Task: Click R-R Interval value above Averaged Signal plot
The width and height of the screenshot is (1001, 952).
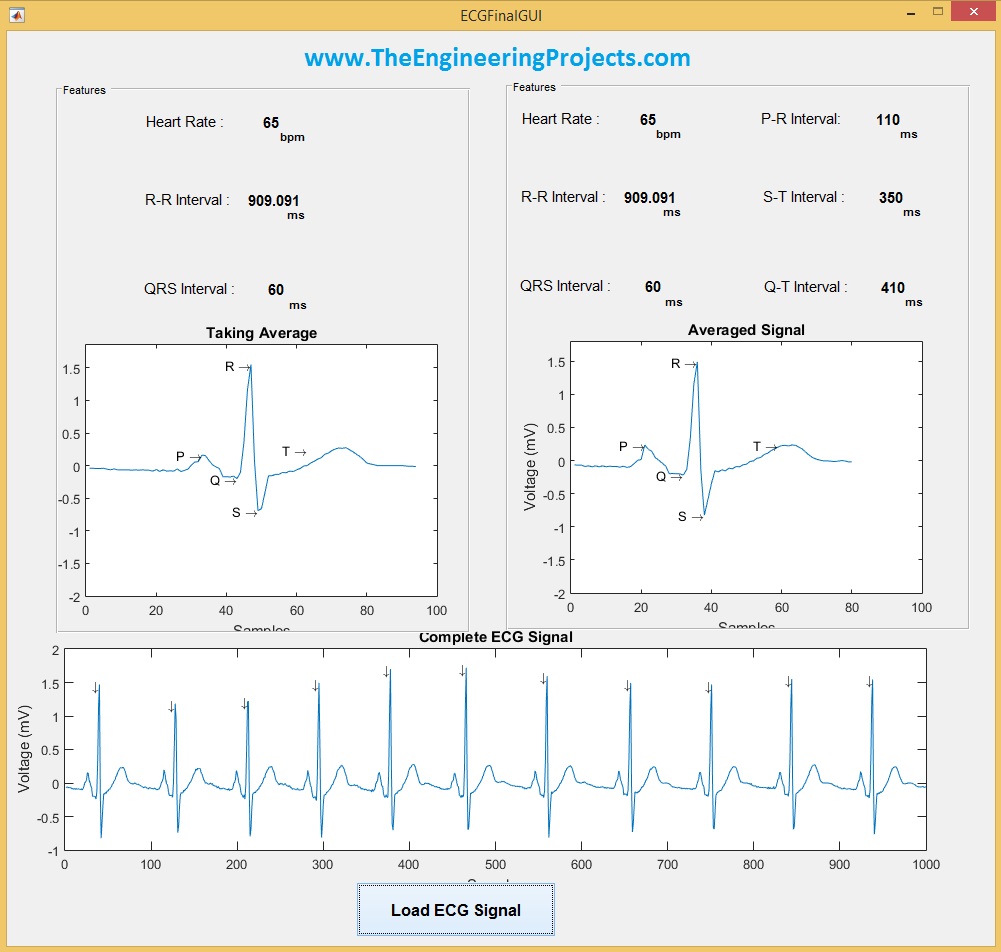Action: [649, 198]
